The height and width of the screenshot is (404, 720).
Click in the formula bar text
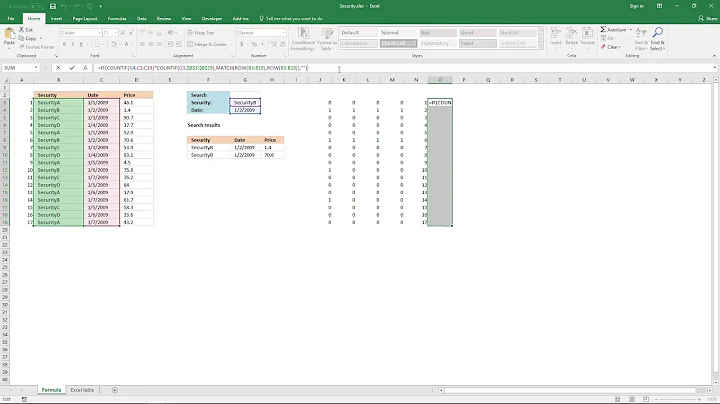202,68
